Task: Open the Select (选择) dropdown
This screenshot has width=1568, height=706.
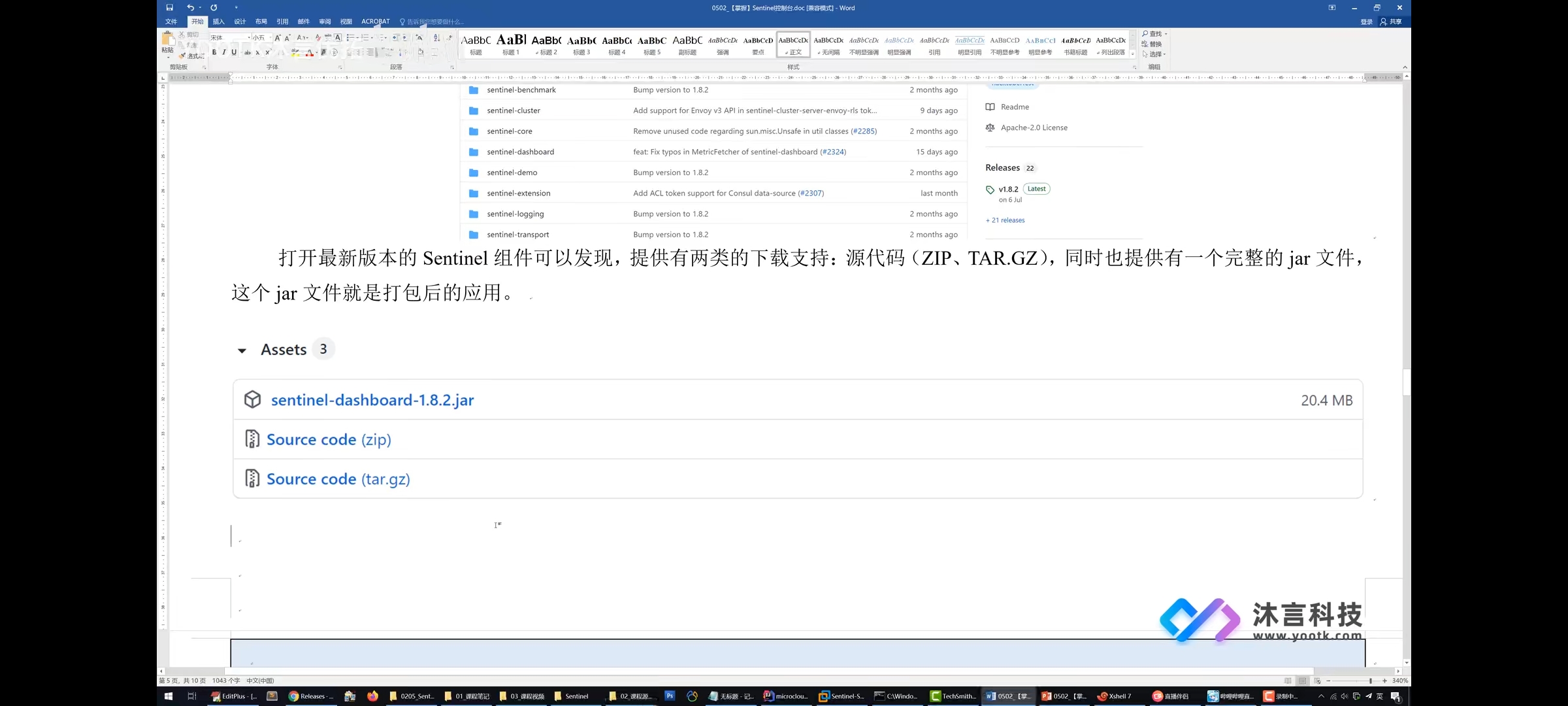Action: point(1154,54)
